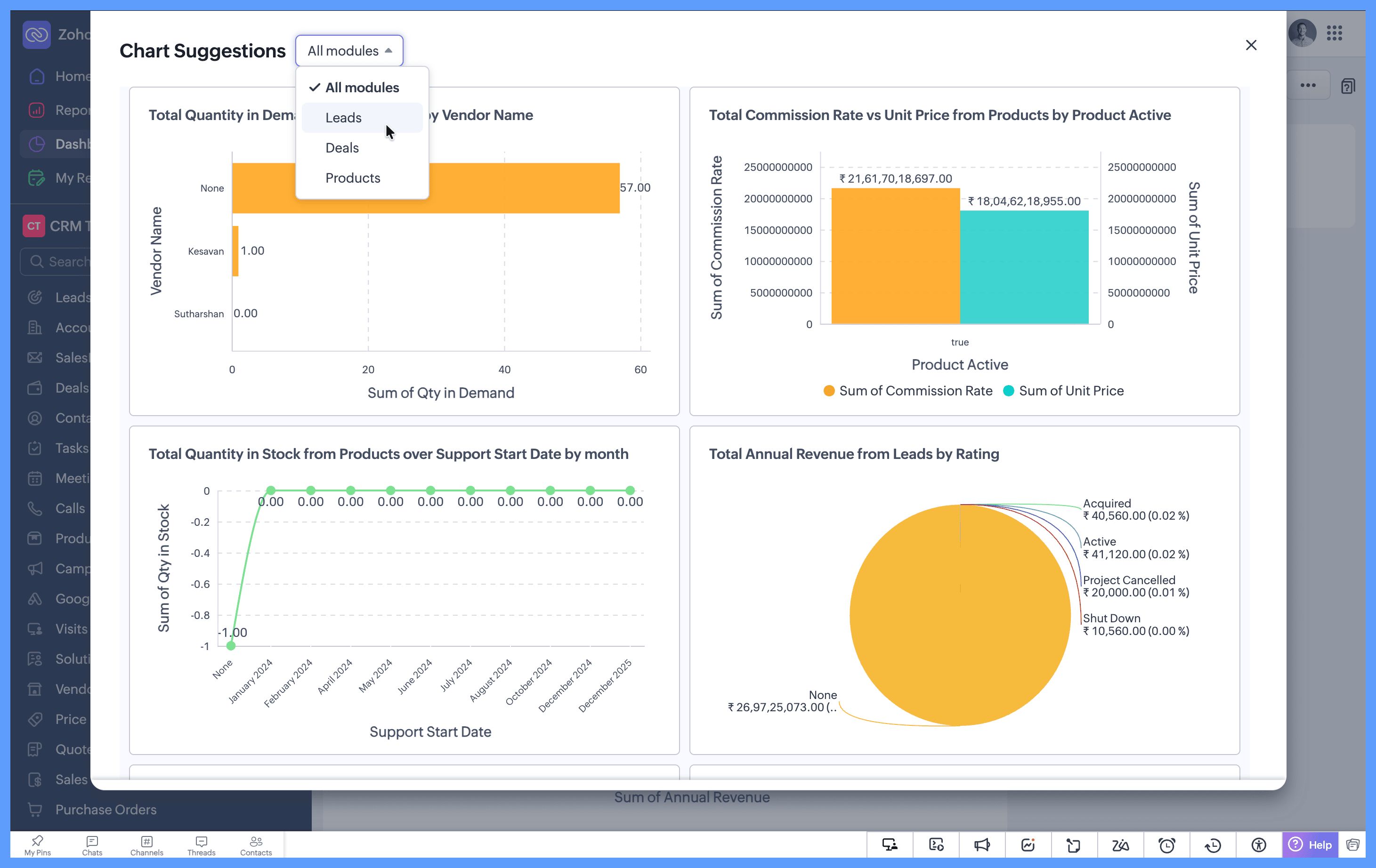The height and width of the screenshot is (868, 1376).
Task: Select Leads from module list
Action: pos(343,118)
